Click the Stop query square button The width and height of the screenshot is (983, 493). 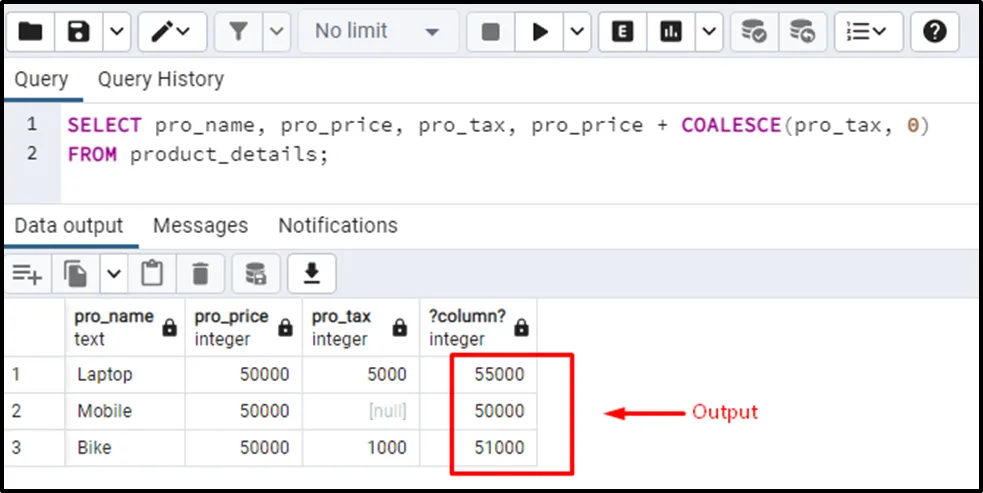(x=491, y=32)
